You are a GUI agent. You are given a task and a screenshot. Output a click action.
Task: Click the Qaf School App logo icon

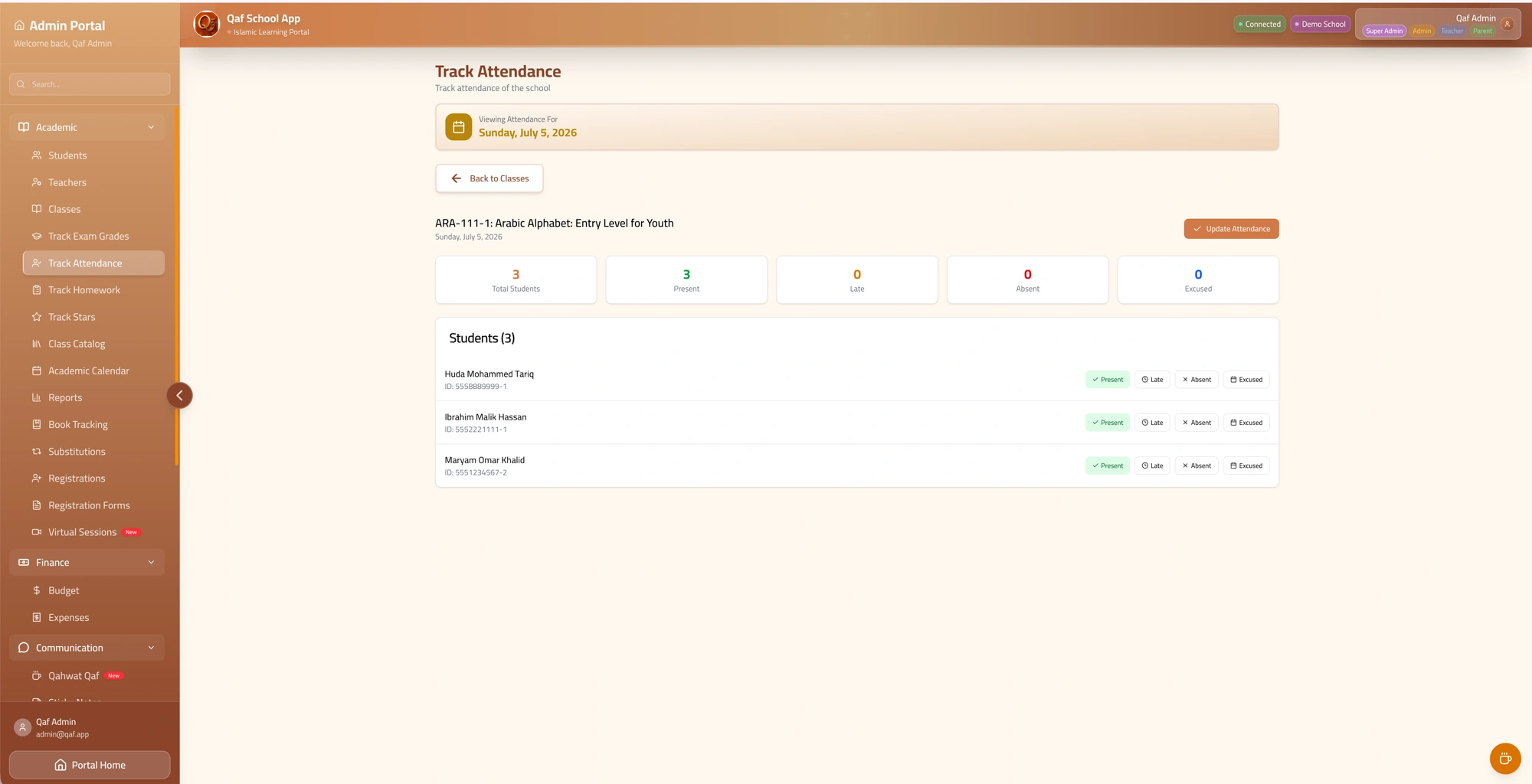tap(206, 24)
